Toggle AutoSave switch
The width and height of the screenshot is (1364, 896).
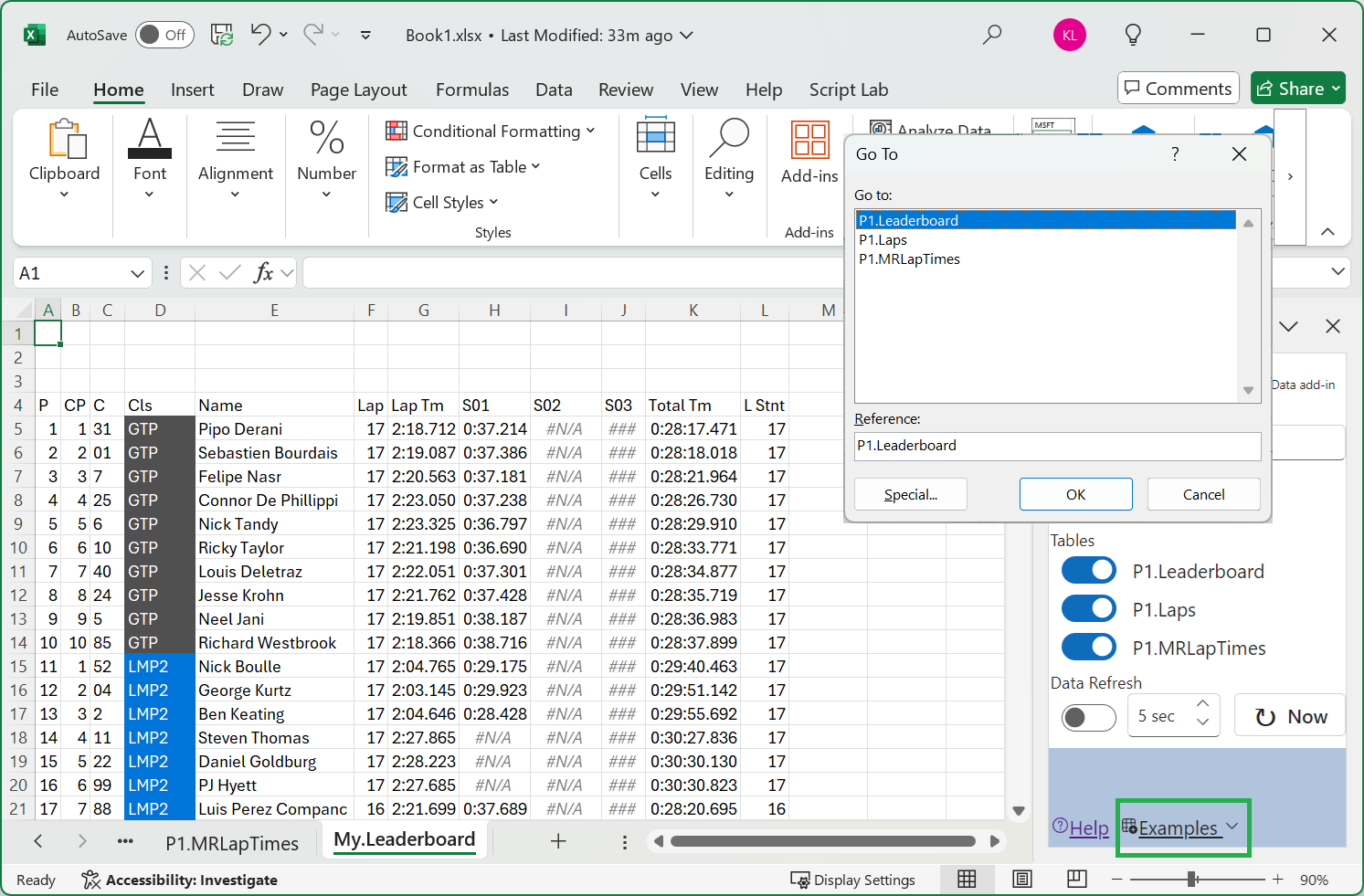pos(164,35)
